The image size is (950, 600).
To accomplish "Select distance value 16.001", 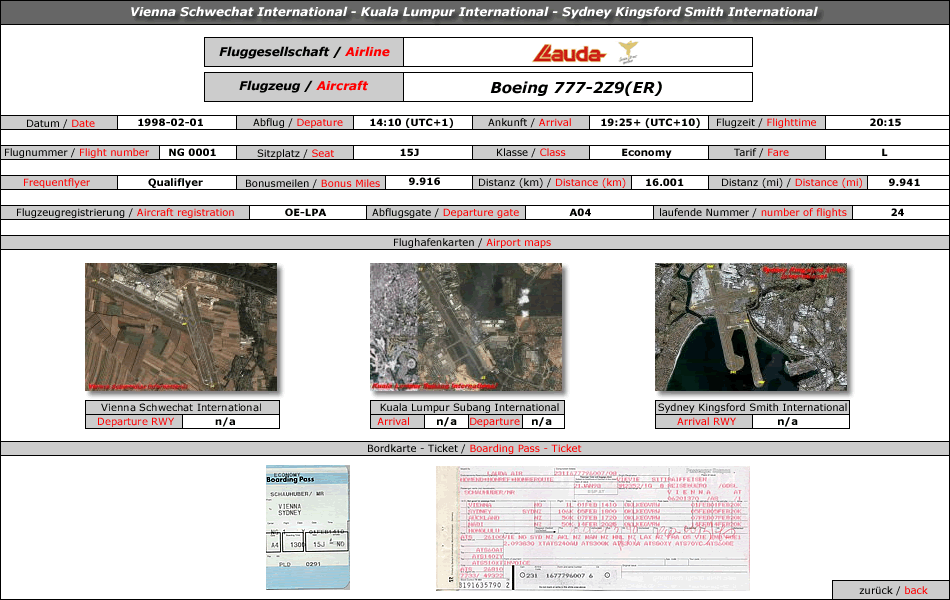I will (x=664, y=182).
